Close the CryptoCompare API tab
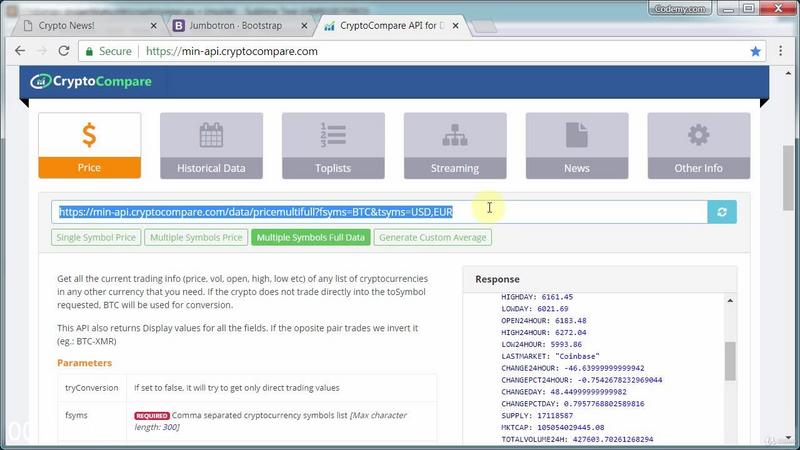 tap(456, 26)
